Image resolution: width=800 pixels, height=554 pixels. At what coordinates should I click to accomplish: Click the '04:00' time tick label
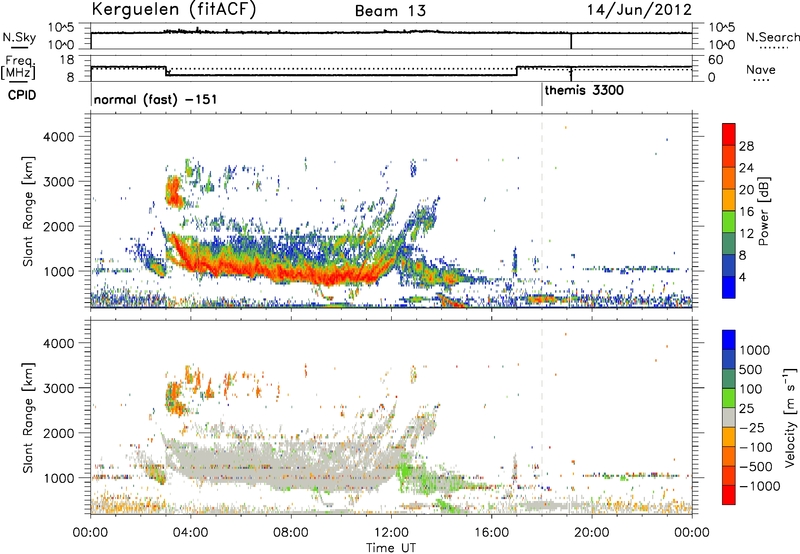pos(191,533)
